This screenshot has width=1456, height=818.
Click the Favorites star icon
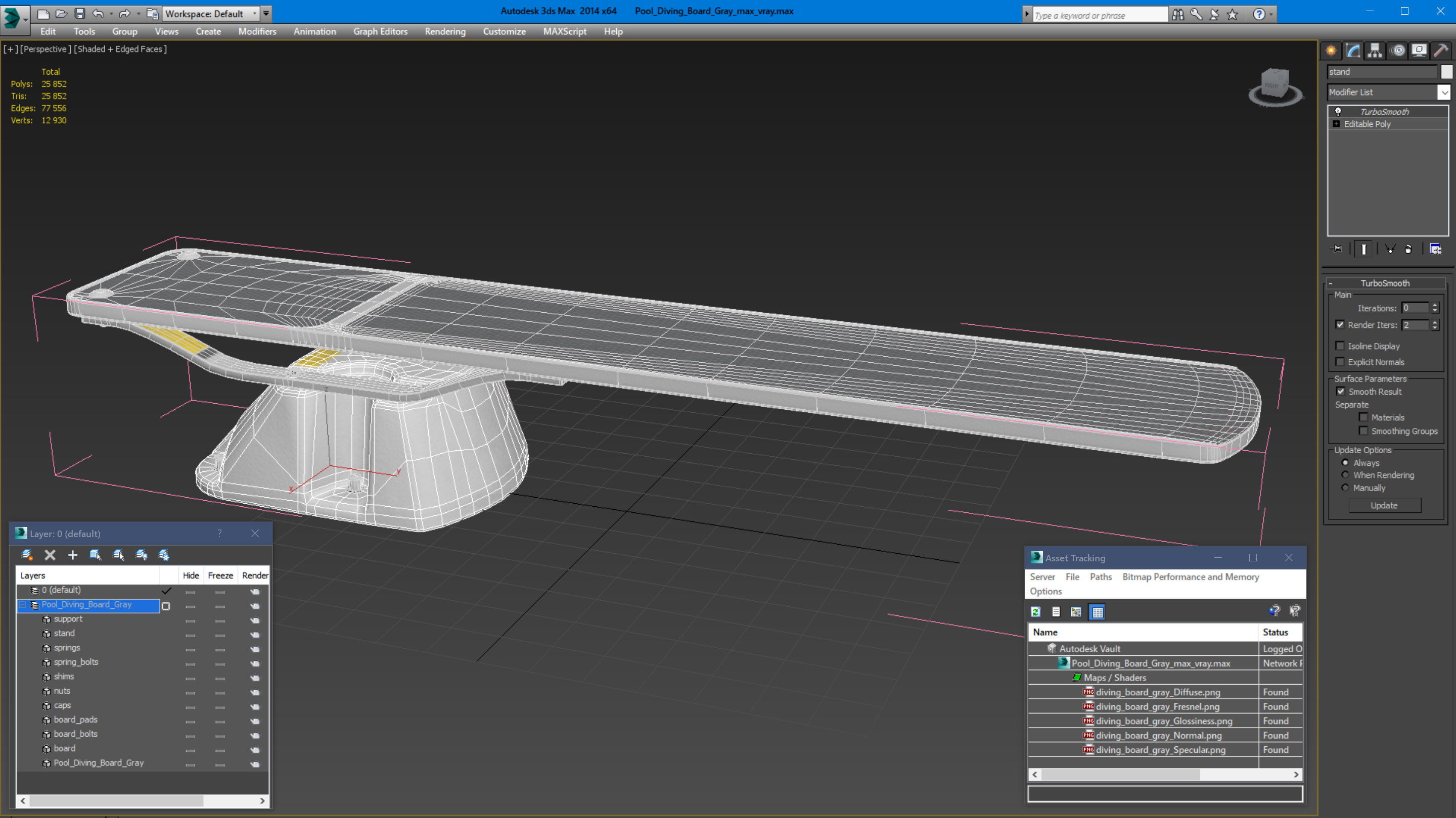click(x=1232, y=15)
